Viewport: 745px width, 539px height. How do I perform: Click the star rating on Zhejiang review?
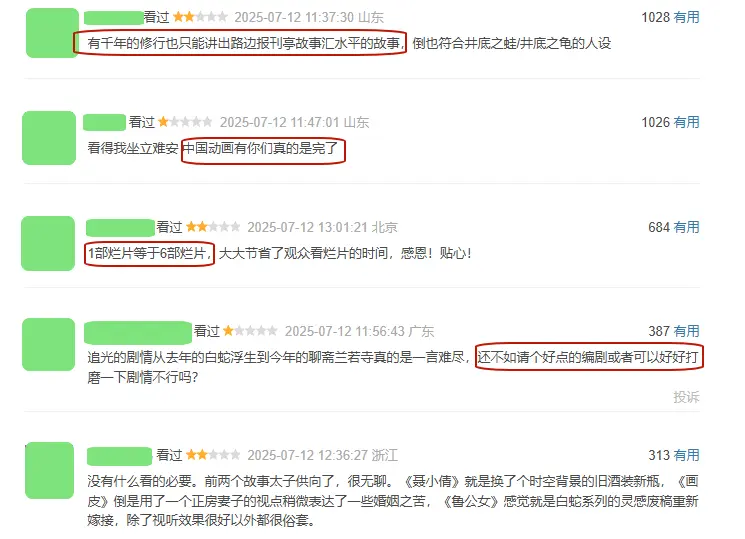click(213, 455)
